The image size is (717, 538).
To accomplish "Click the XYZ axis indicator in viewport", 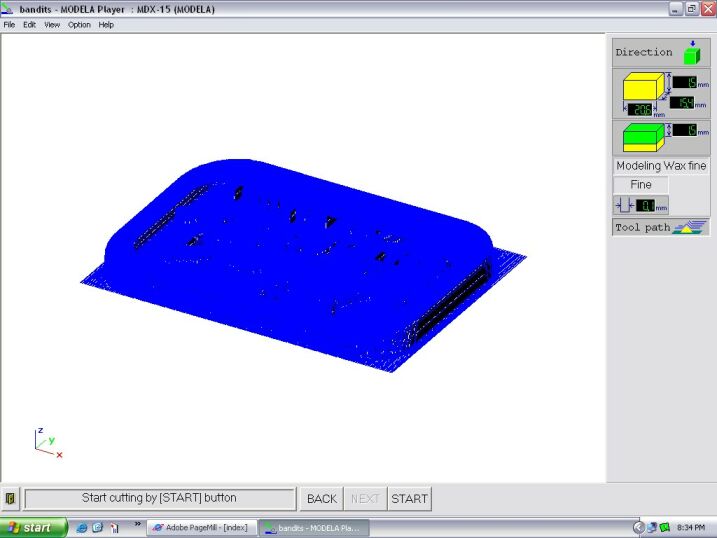I will (47, 443).
